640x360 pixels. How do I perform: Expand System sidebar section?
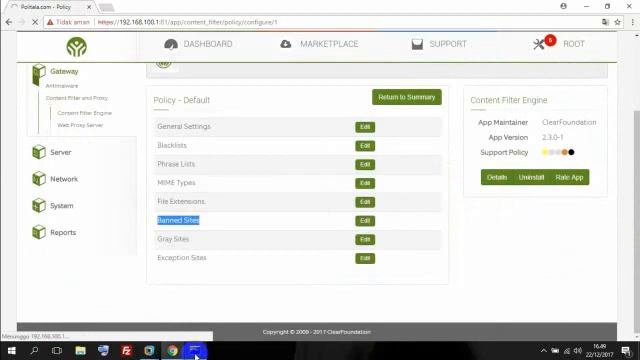click(x=62, y=206)
